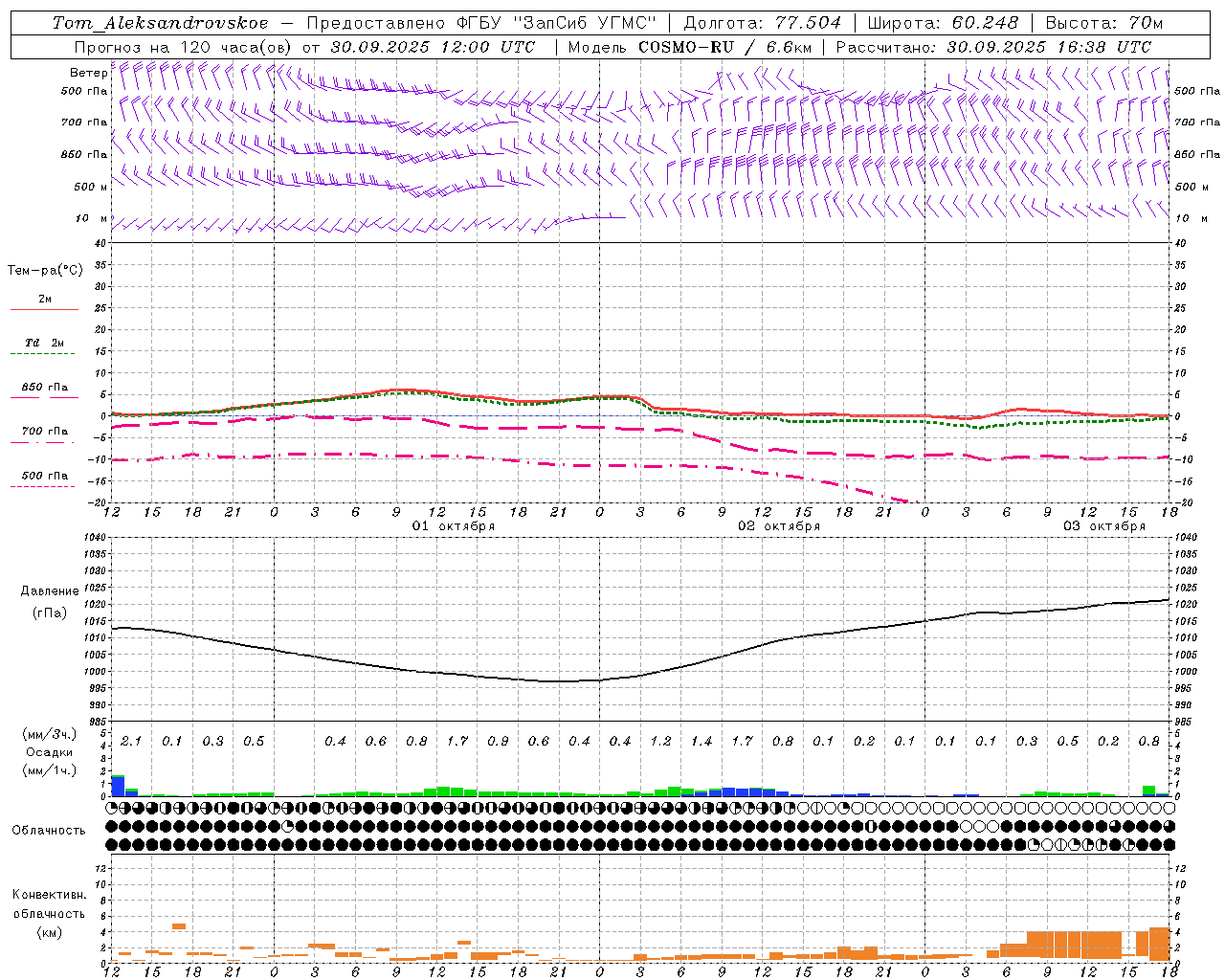1225x980 pixels.
Task: Click the '(км)' convective cloud unit label
Action: [x=50, y=932]
